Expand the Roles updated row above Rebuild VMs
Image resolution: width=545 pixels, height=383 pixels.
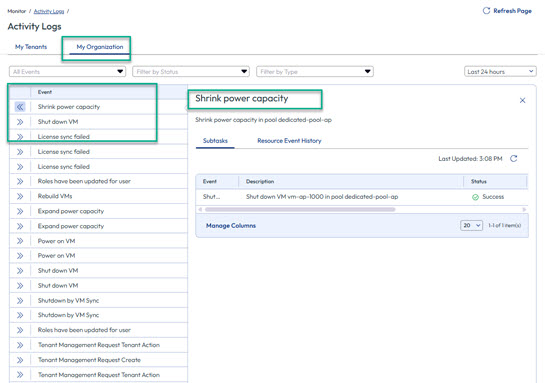pos(20,181)
